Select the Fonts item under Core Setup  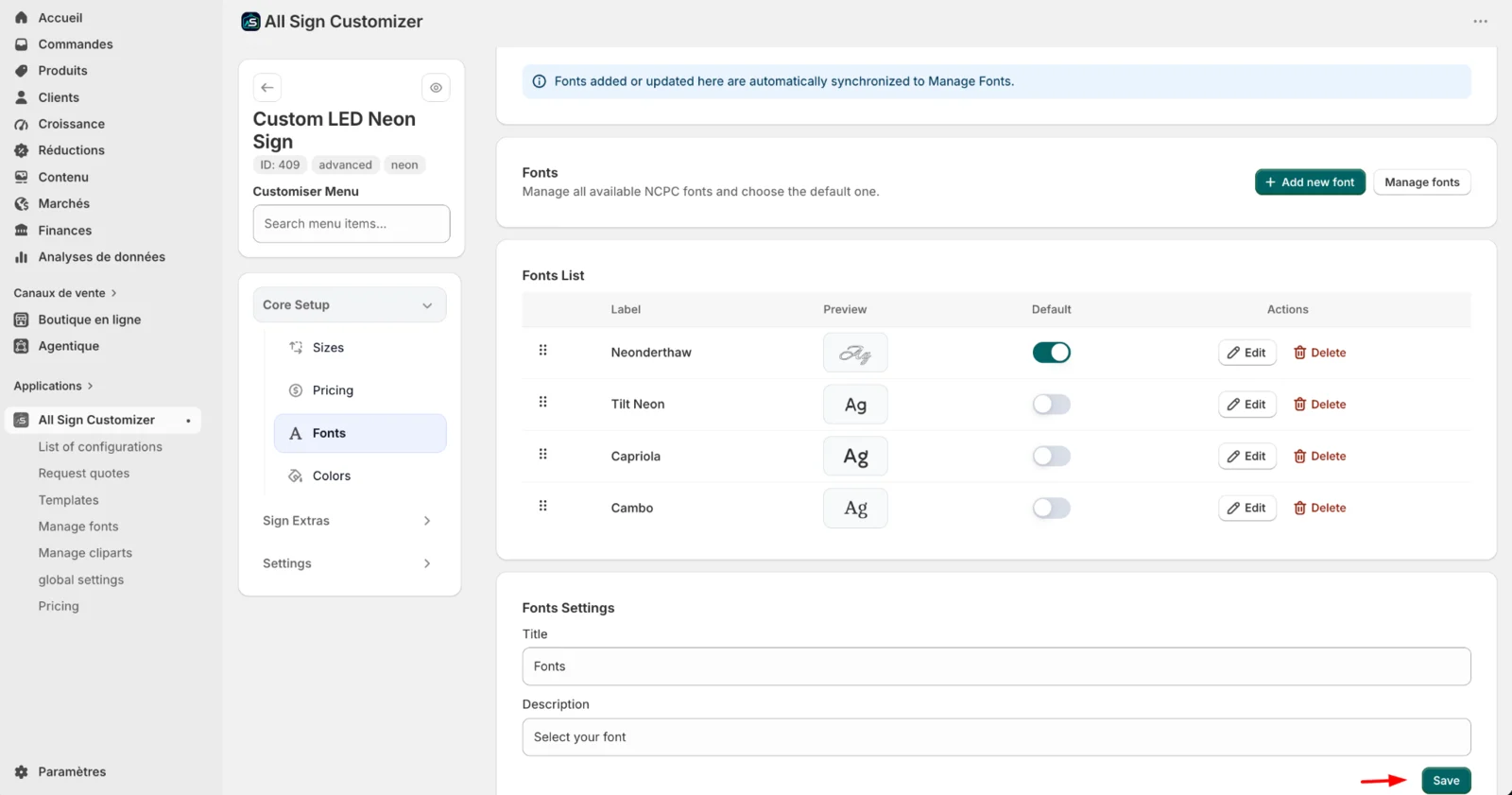click(360, 433)
